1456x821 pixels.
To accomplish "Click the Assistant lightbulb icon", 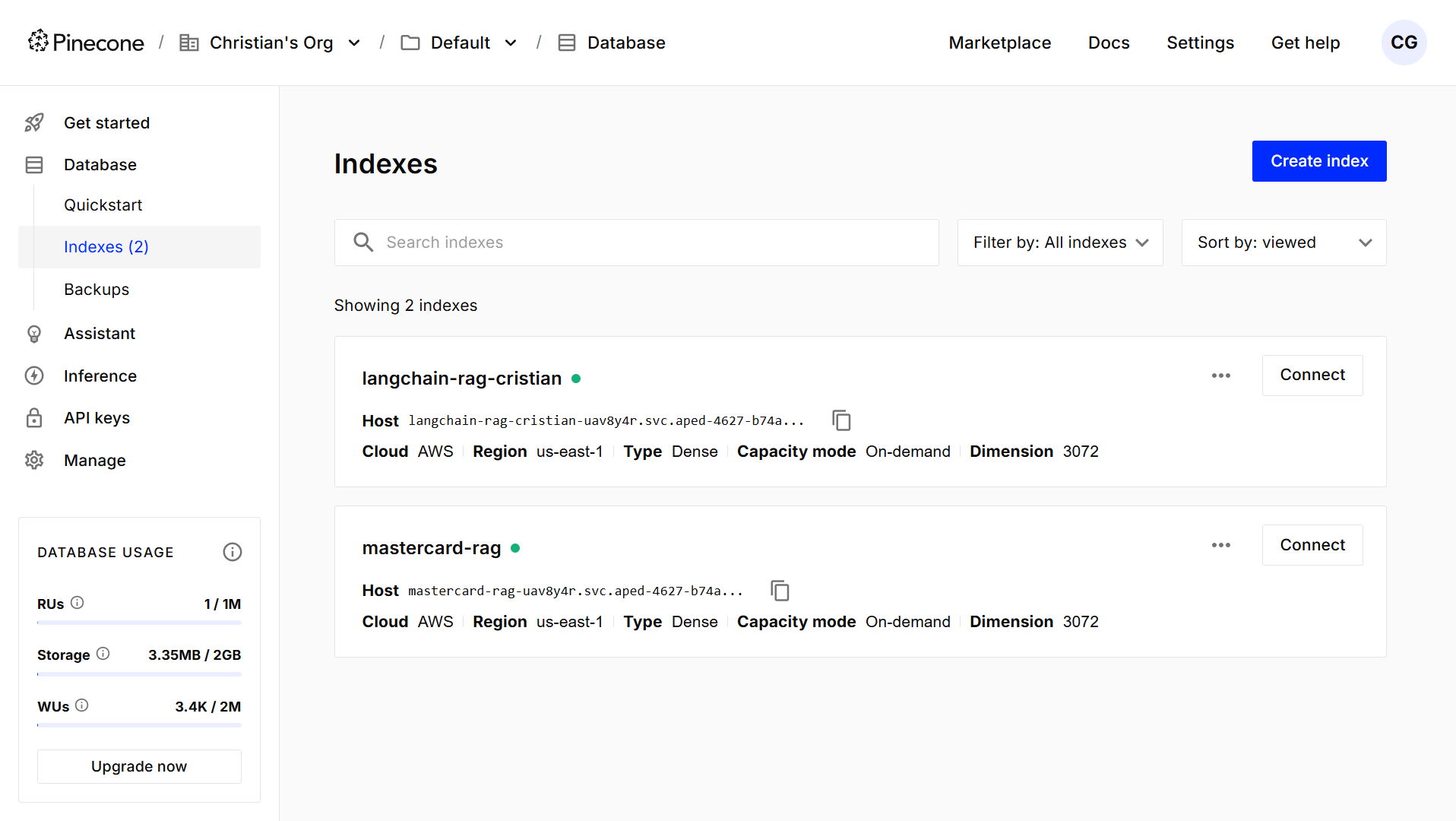I will [x=34, y=334].
